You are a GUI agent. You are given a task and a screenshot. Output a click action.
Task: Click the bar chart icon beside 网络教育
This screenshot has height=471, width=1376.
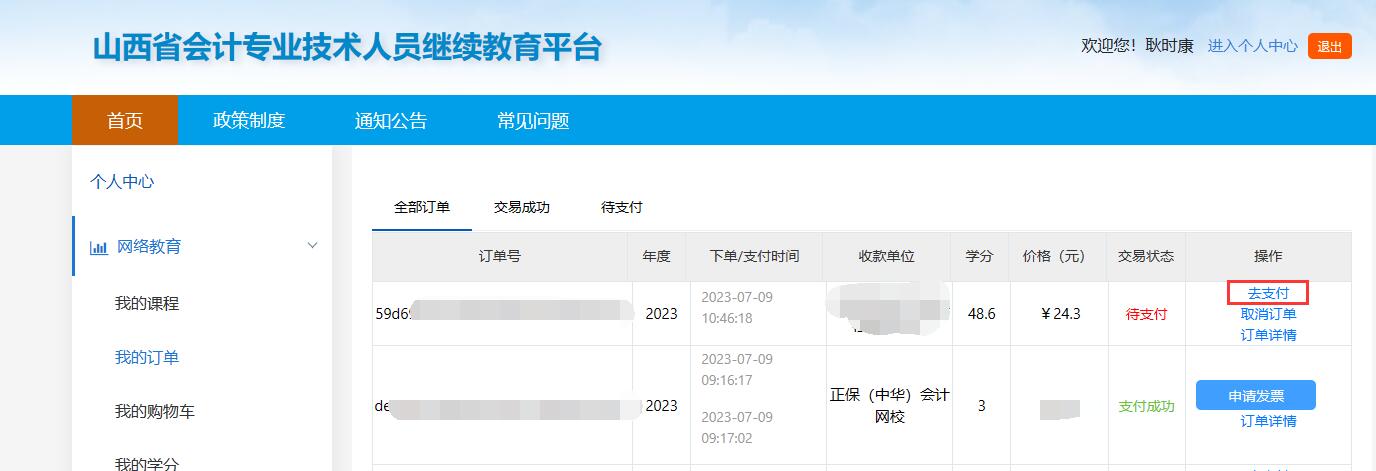pyautogui.click(x=99, y=247)
